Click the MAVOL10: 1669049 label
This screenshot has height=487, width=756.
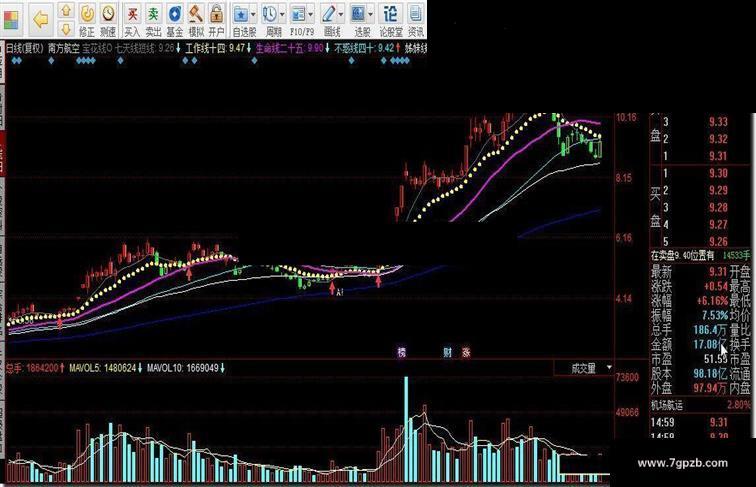[186, 368]
